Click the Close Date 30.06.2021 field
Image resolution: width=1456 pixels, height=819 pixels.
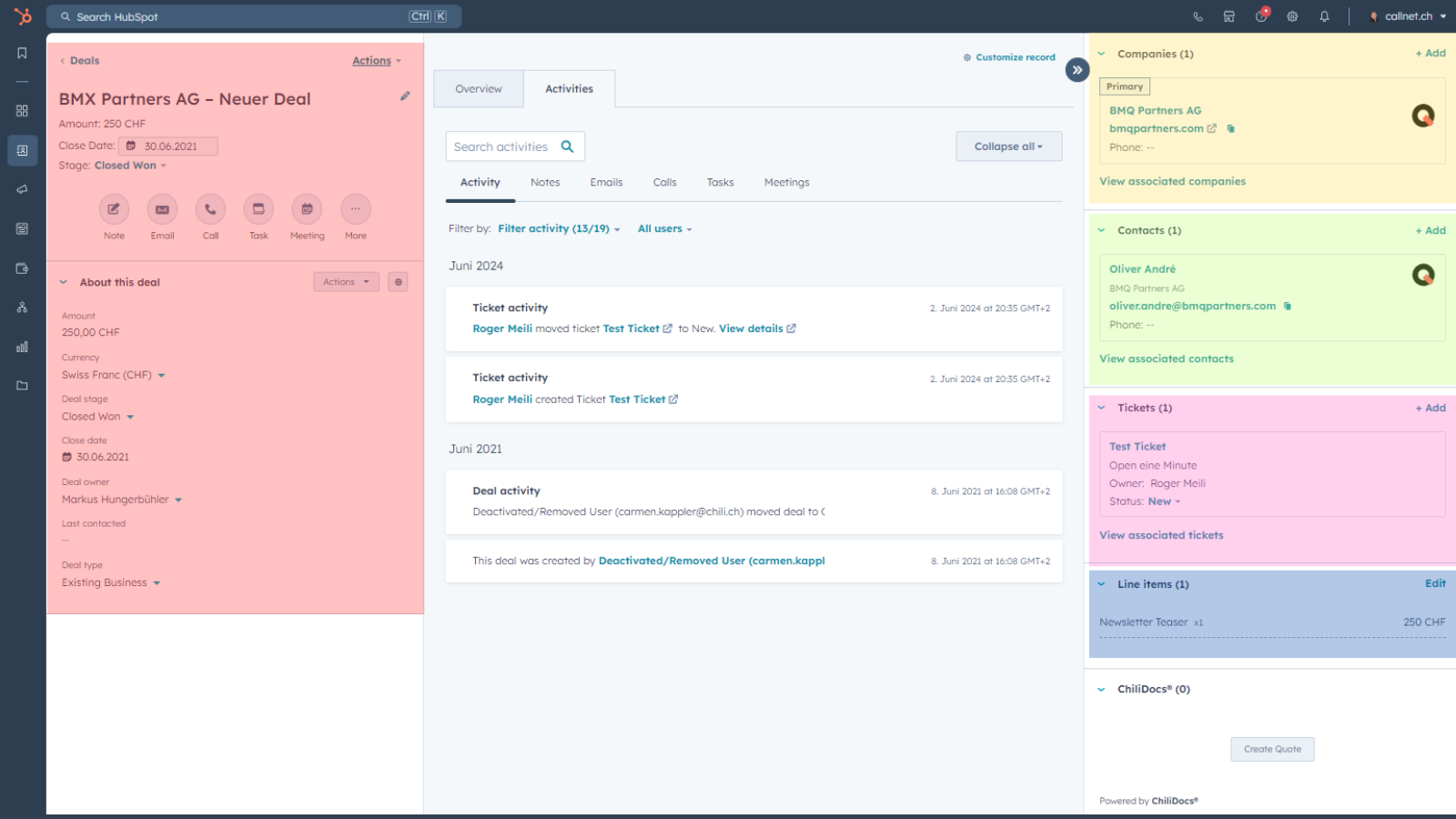(168, 147)
